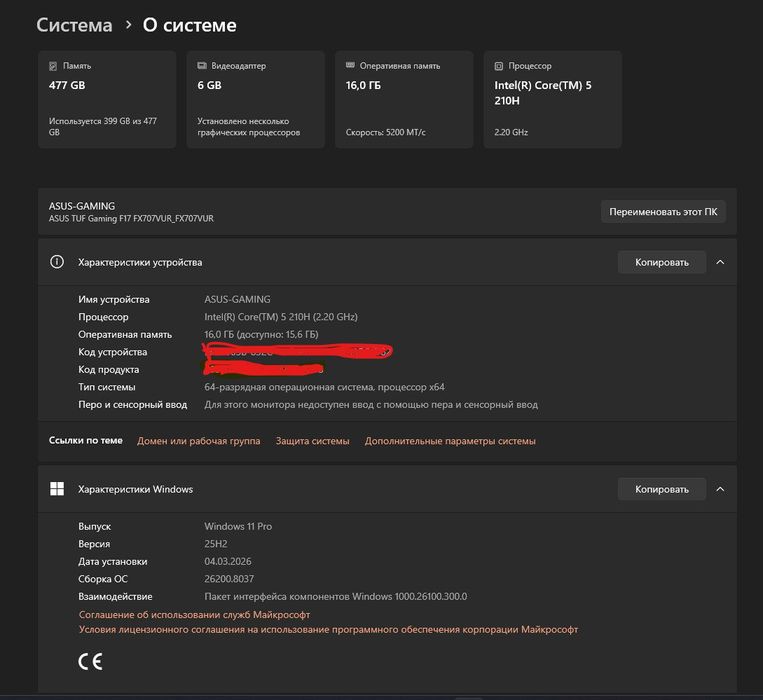Click the CPU icon on the Процессор card

click(499, 66)
